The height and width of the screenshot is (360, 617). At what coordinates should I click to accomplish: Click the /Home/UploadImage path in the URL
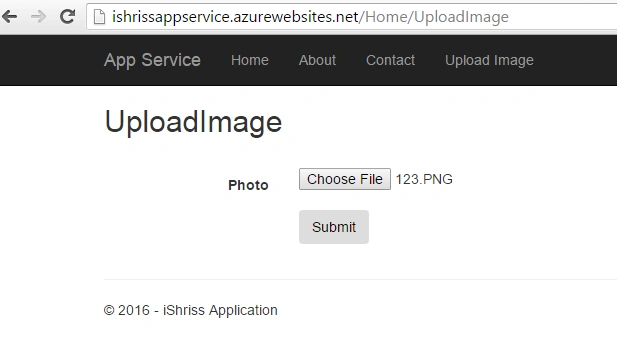pyautogui.click(x=434, y=17)
